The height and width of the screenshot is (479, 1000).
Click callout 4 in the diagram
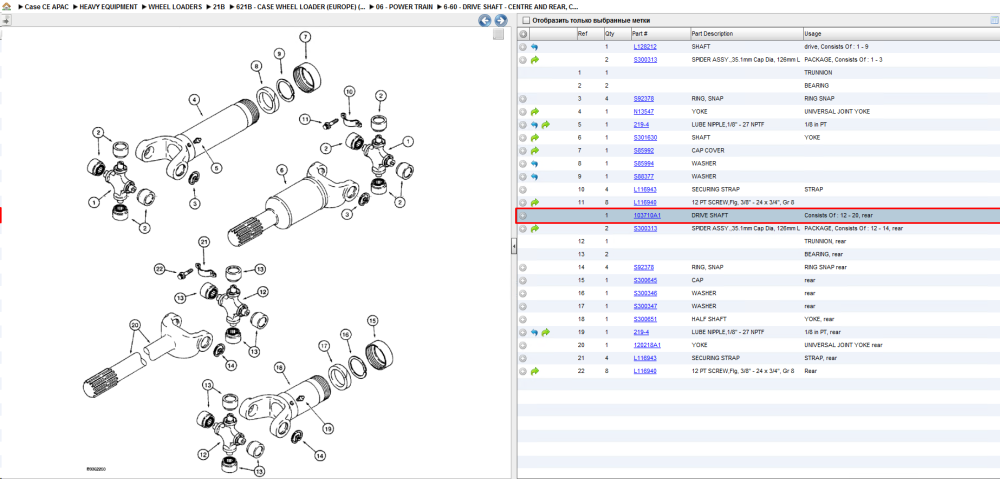[x=194, y=99]
